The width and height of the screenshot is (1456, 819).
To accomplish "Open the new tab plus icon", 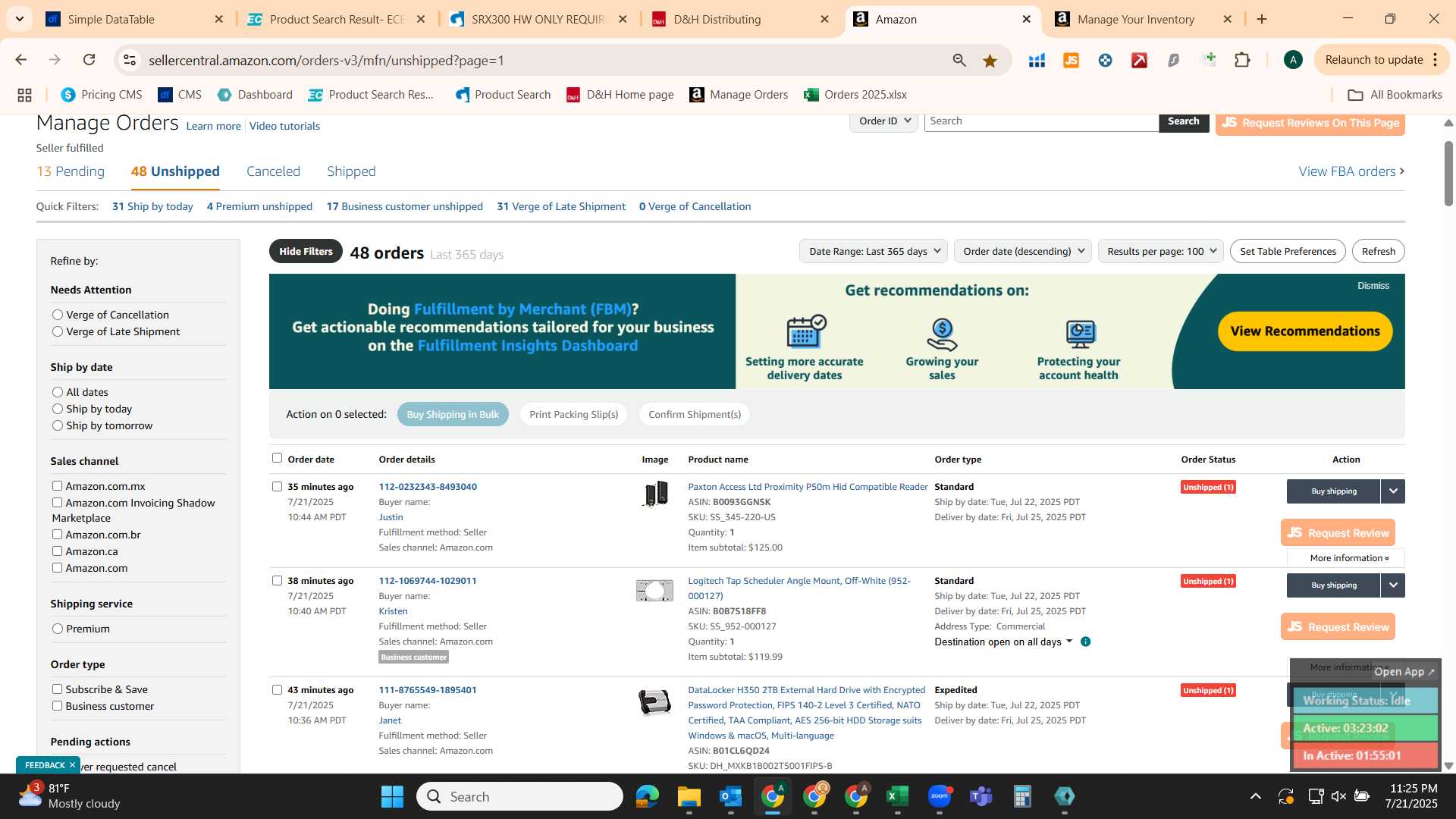I will click(x=1262, y=19).
